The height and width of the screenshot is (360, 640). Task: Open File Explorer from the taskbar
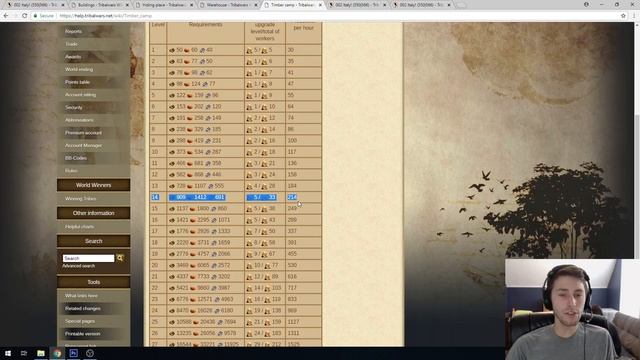point(41,353)
